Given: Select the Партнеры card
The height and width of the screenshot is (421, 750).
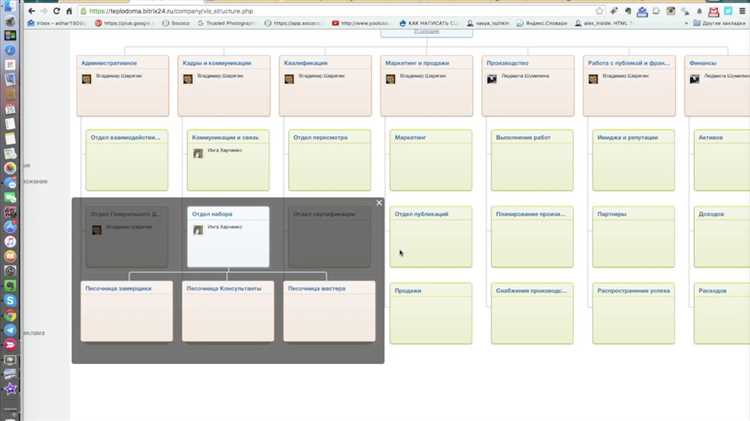Looking at the screenshot, I should (634, 237).
